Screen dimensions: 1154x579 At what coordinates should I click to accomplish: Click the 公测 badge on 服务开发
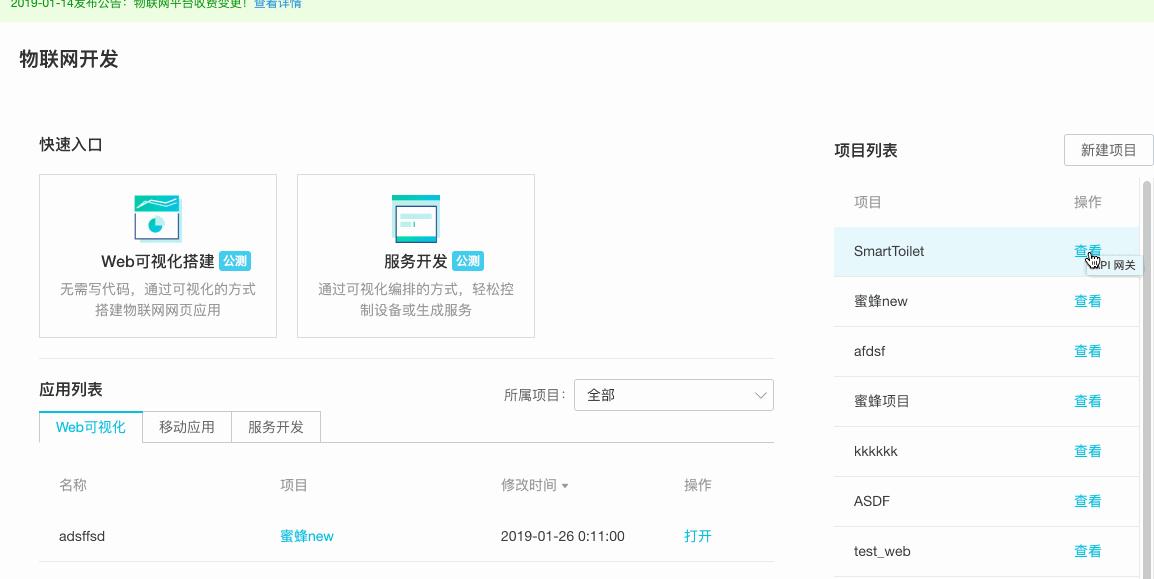tap(466, 261)
